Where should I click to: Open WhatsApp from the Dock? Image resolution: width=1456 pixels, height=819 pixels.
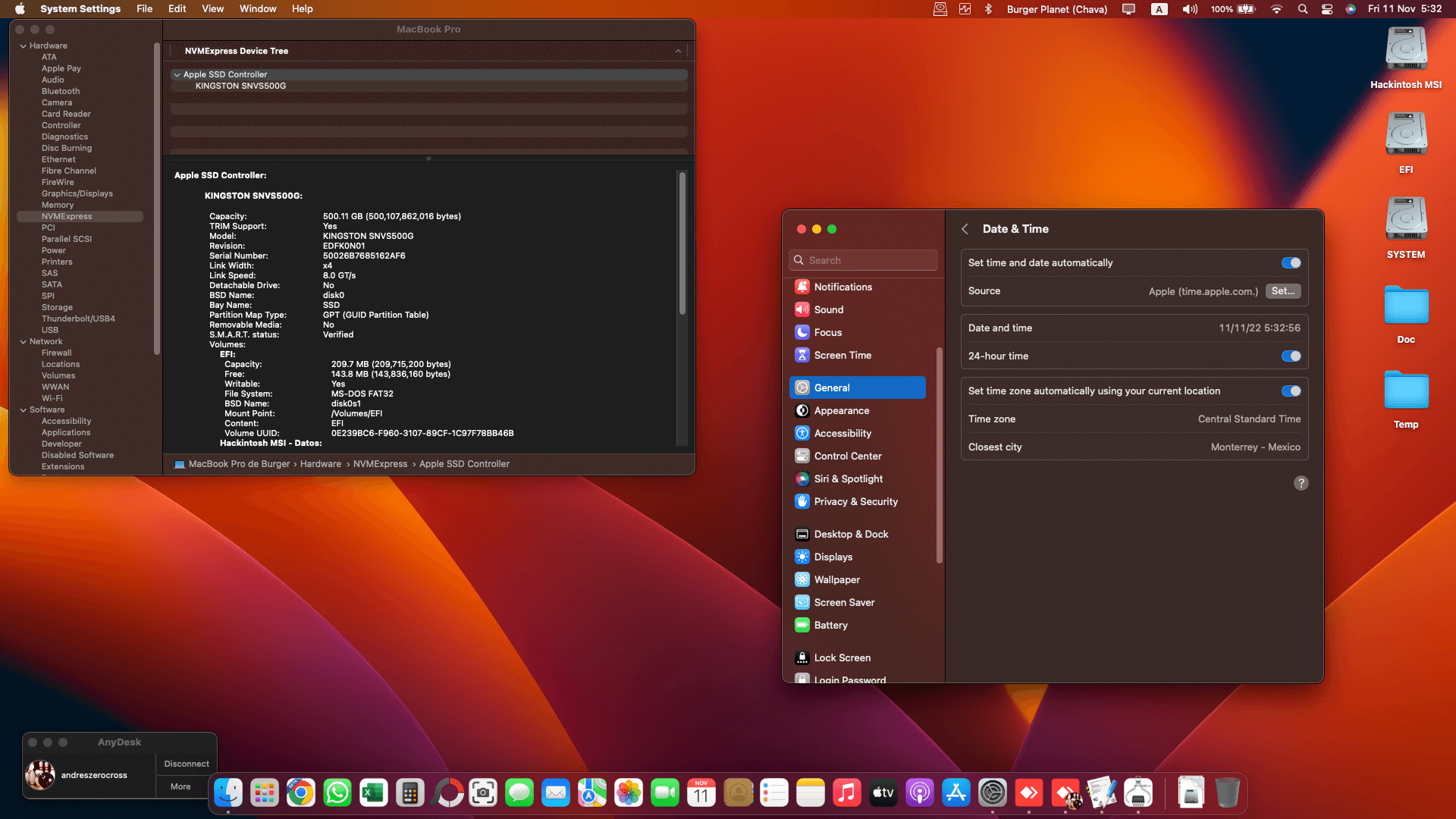(337, 793)
